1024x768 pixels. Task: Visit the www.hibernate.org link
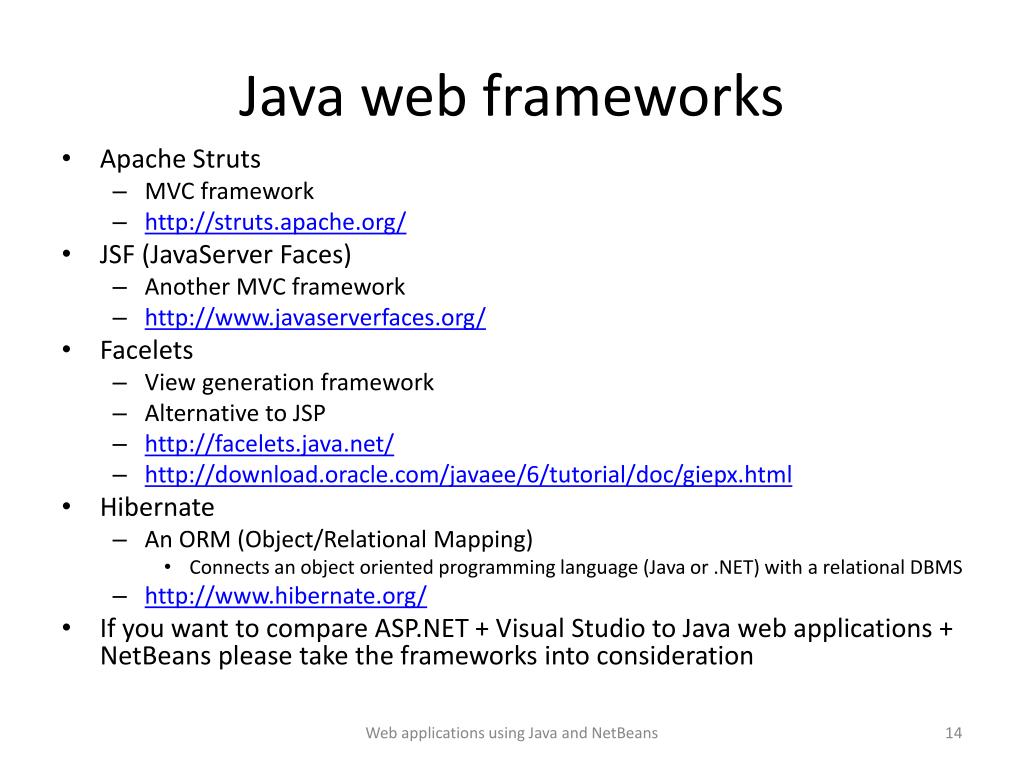tap(285, 596)
